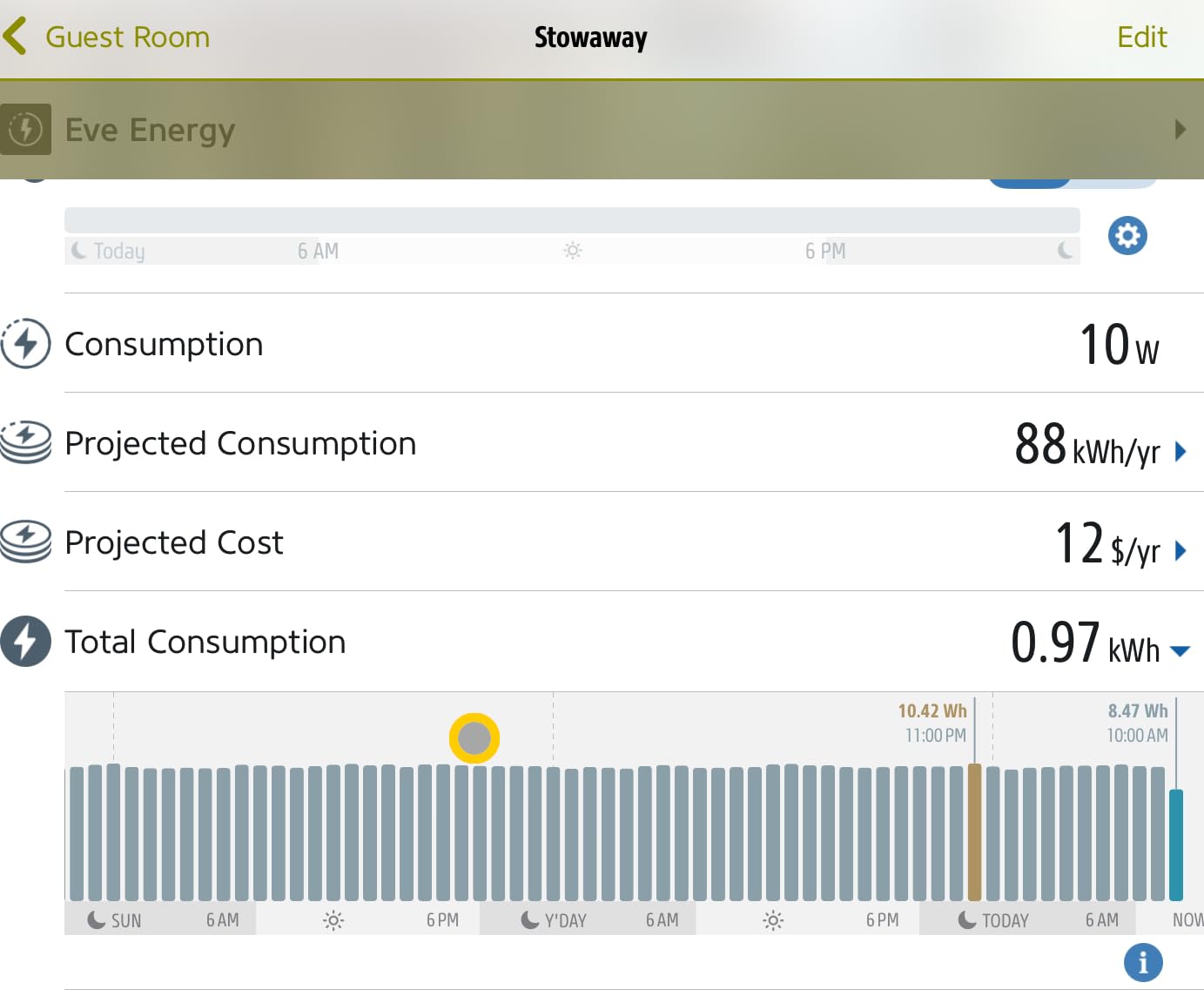
Task: Tap the Projected Consumption coins icon
Action: [x=25, y=443]
